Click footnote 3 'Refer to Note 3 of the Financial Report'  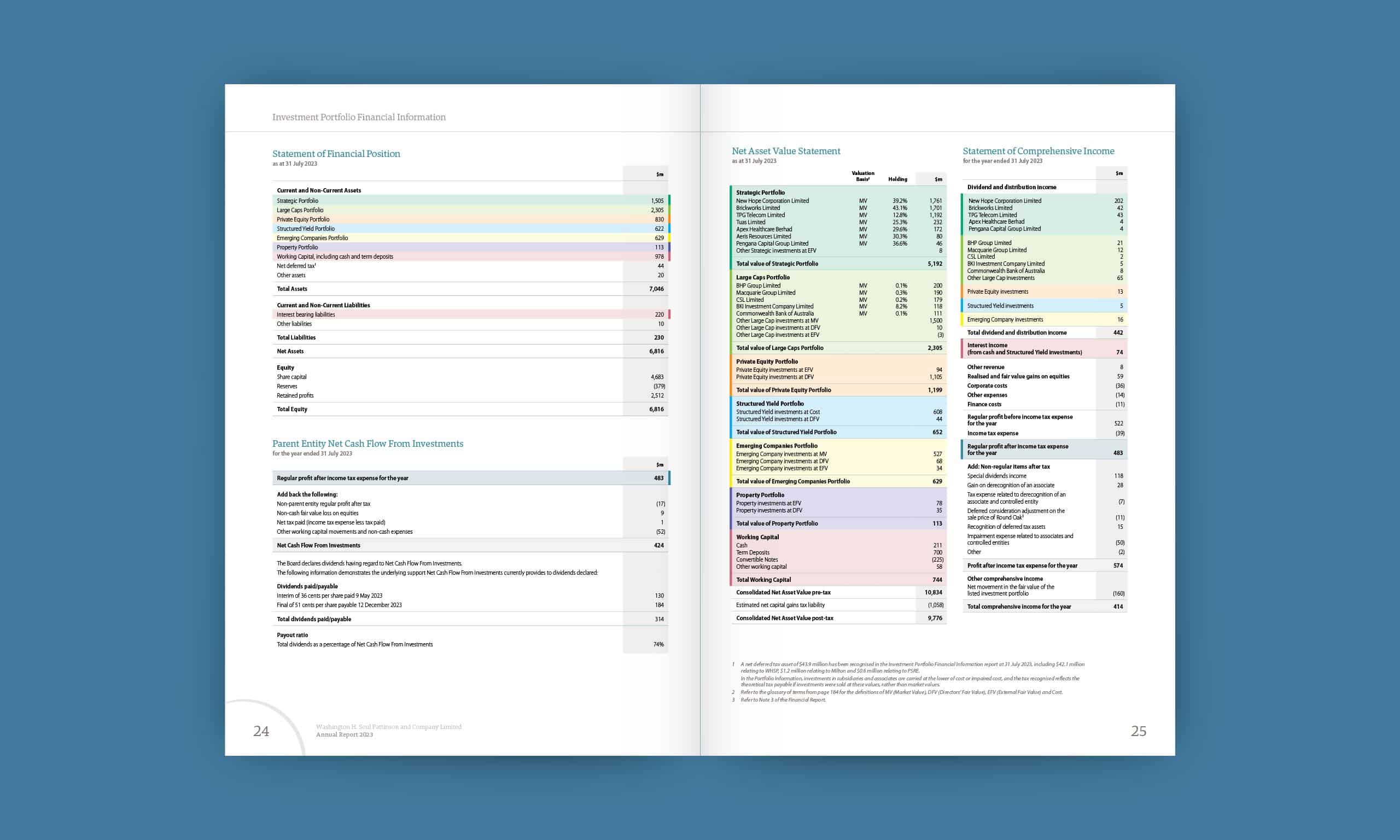click(779, 699)
